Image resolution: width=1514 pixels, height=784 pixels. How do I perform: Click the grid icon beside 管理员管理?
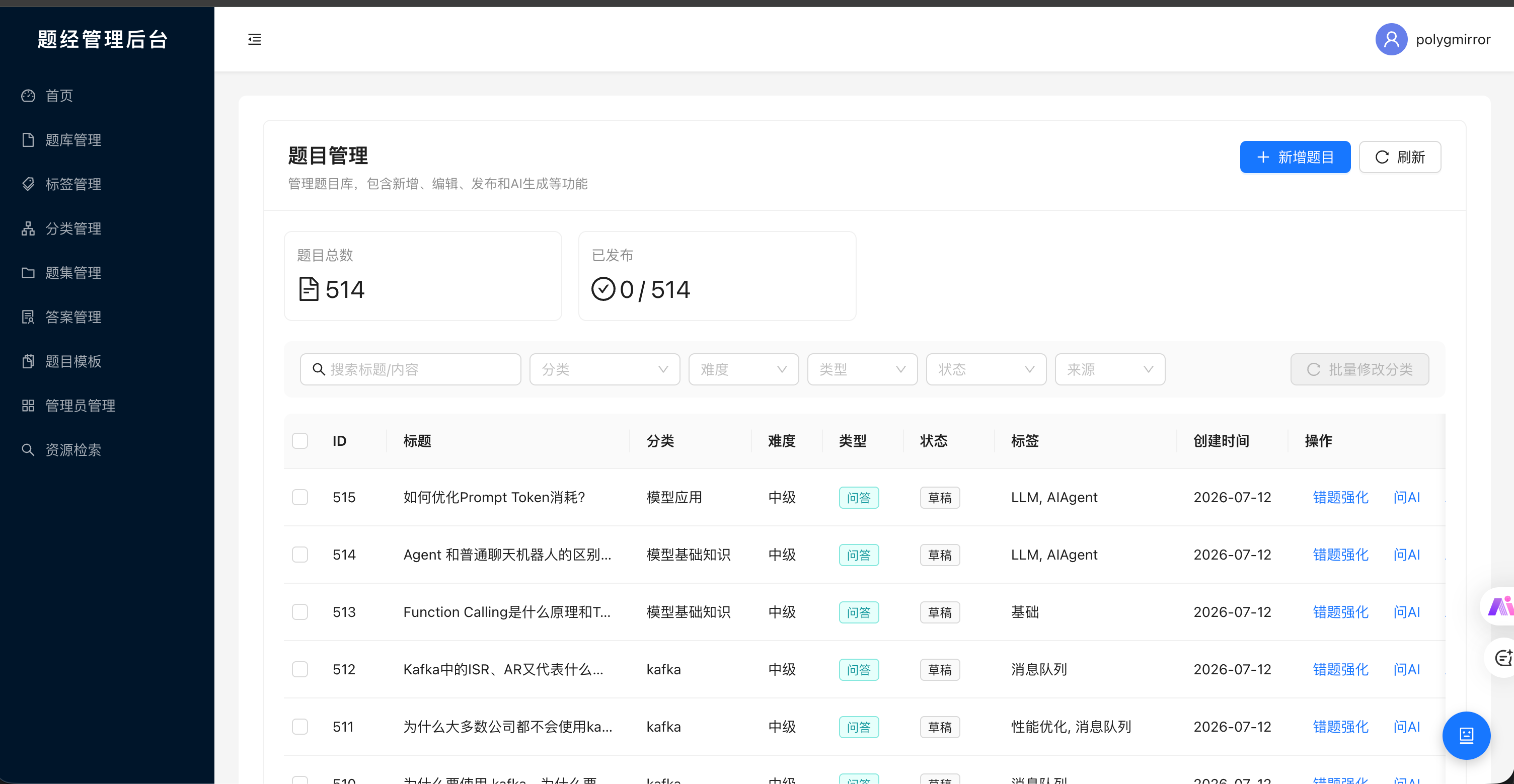pos(28,406)
